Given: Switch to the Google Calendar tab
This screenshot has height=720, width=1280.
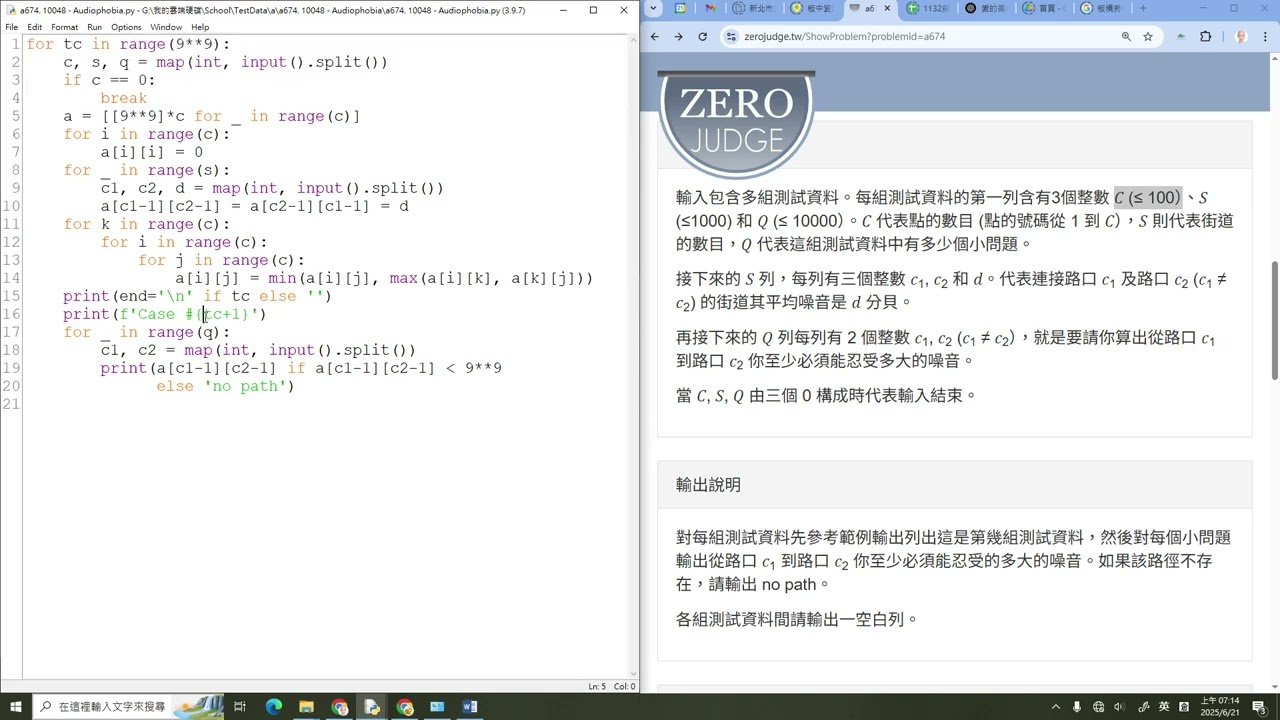Looking at the screenshot, I should [681, 8].
